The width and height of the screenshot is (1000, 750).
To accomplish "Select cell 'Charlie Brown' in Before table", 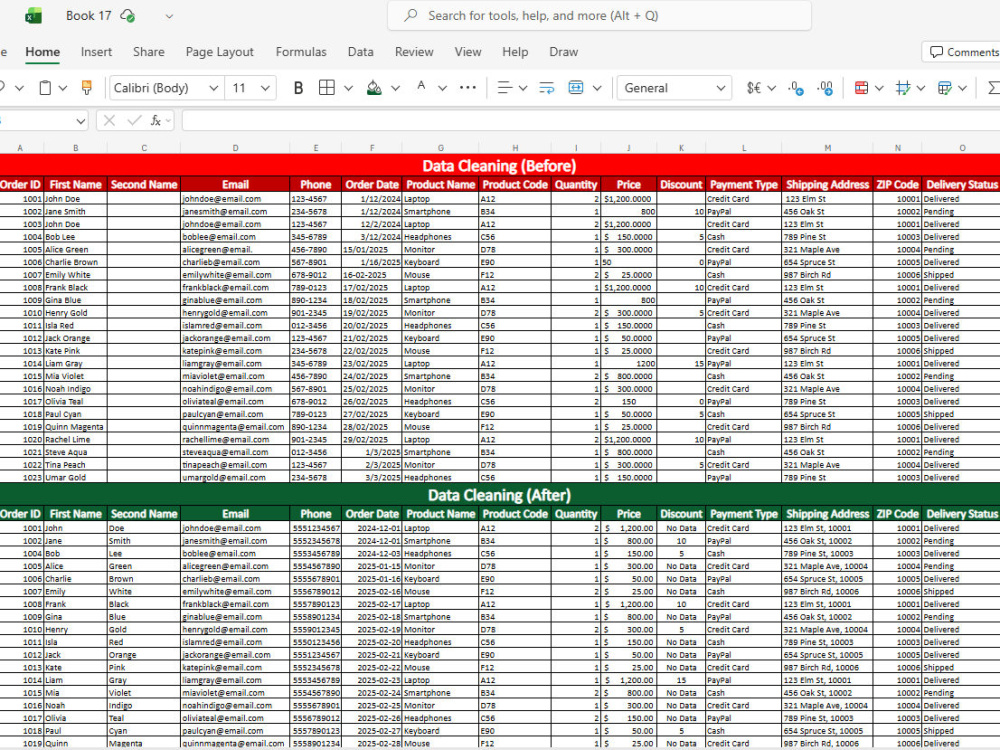I will [75, 262].
